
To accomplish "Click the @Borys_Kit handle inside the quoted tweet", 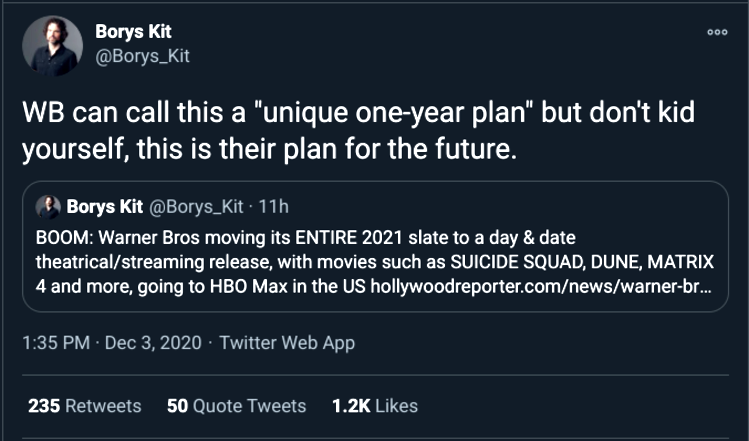I will 197,207.
